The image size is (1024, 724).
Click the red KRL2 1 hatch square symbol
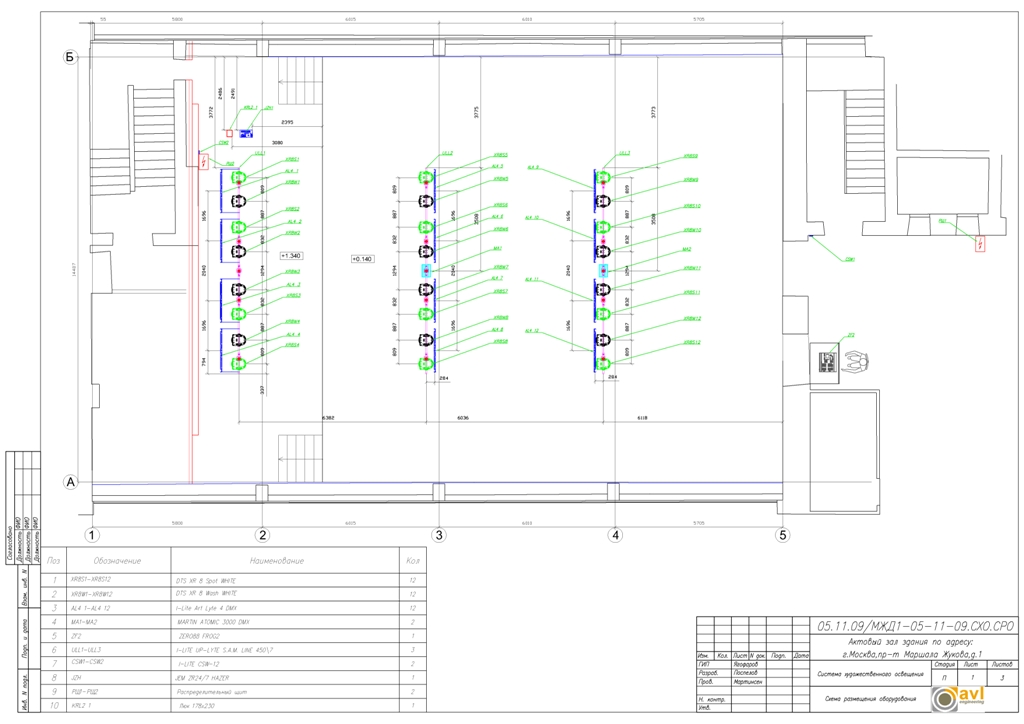(x=229, y=133)
